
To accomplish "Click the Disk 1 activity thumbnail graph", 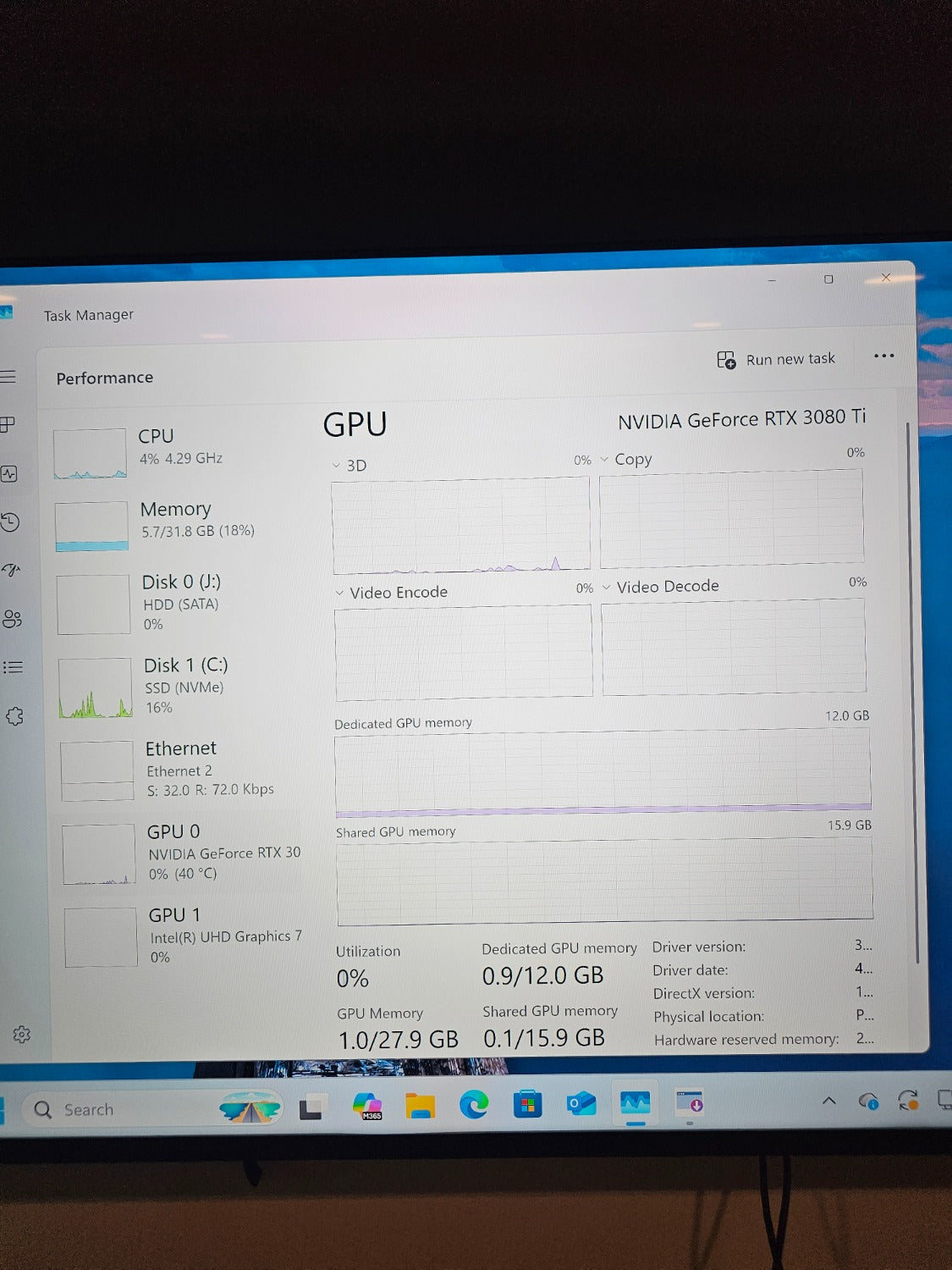I will tap(96, 688).
